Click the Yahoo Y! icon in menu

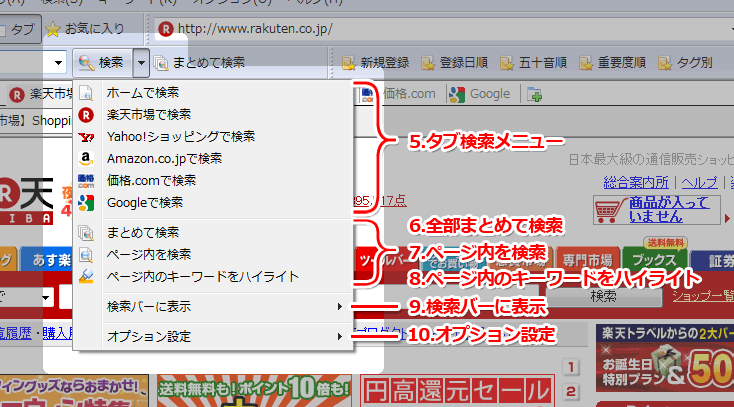86,137
